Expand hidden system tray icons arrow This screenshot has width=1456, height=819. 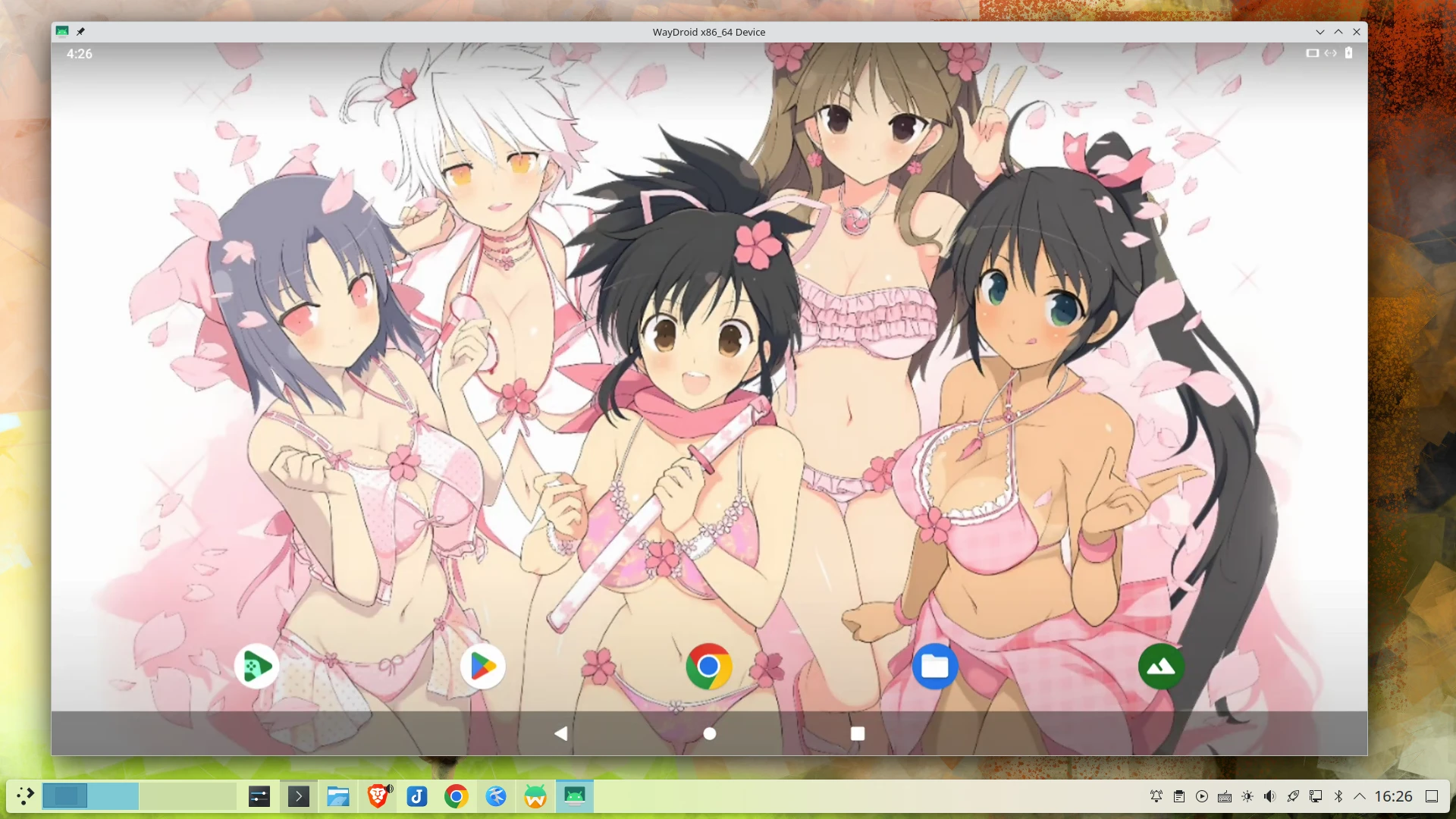1360,796
